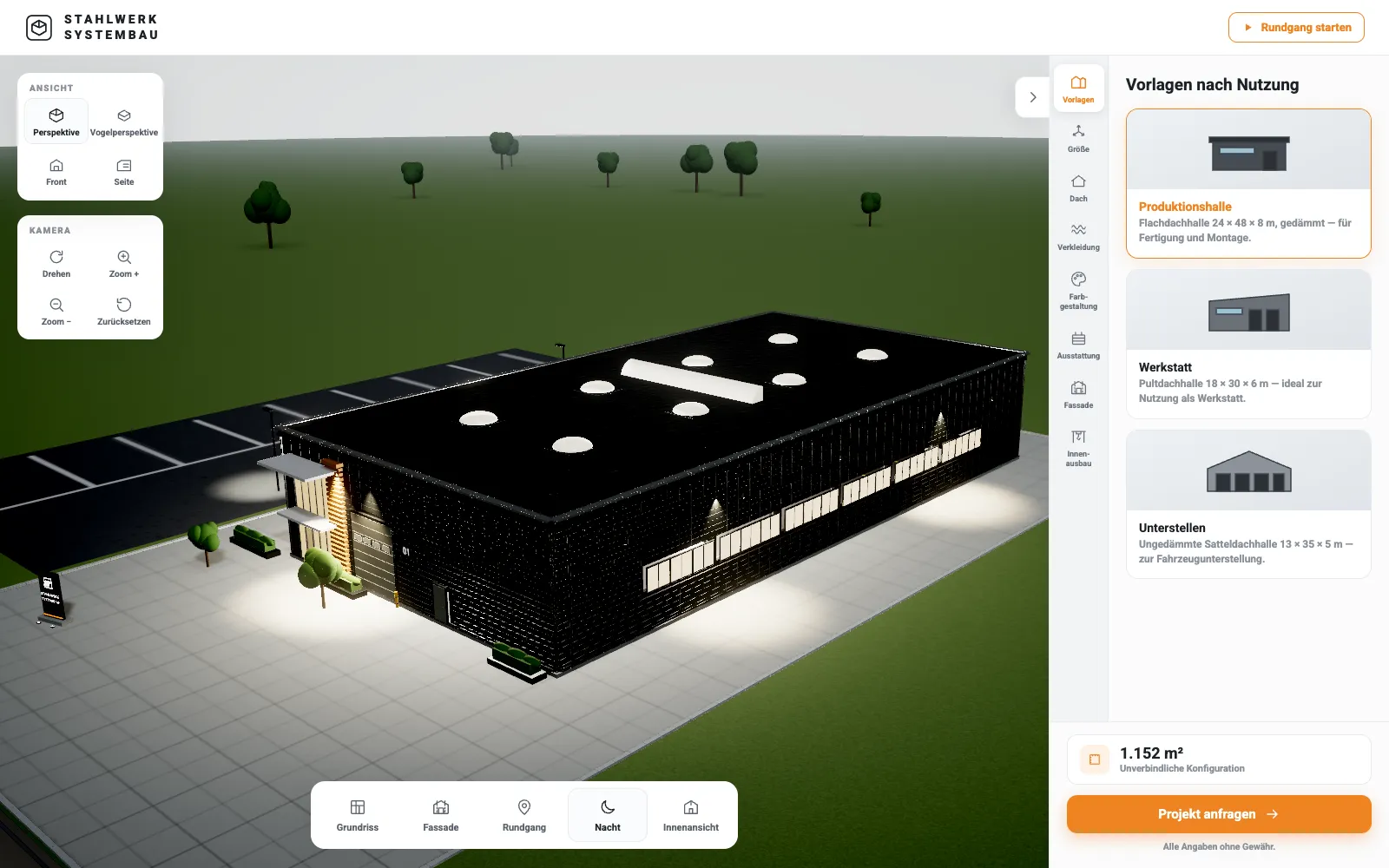Toggle the Grundriss view
The width and height of the screenshot is (1389, 868).
[x=358, y=815]
